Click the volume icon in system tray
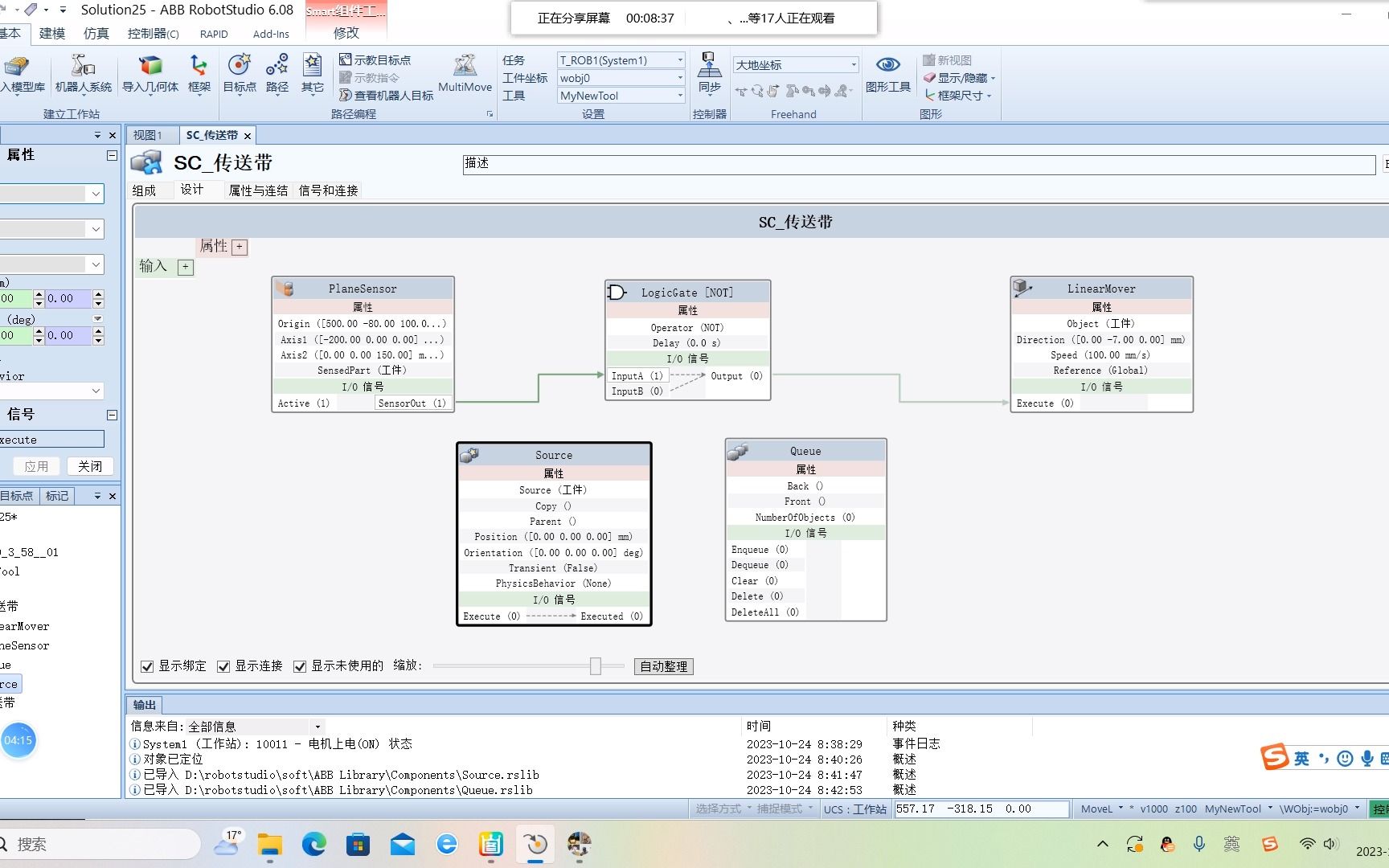This screenshot has height=868, width=1389. coord(1331,844)
